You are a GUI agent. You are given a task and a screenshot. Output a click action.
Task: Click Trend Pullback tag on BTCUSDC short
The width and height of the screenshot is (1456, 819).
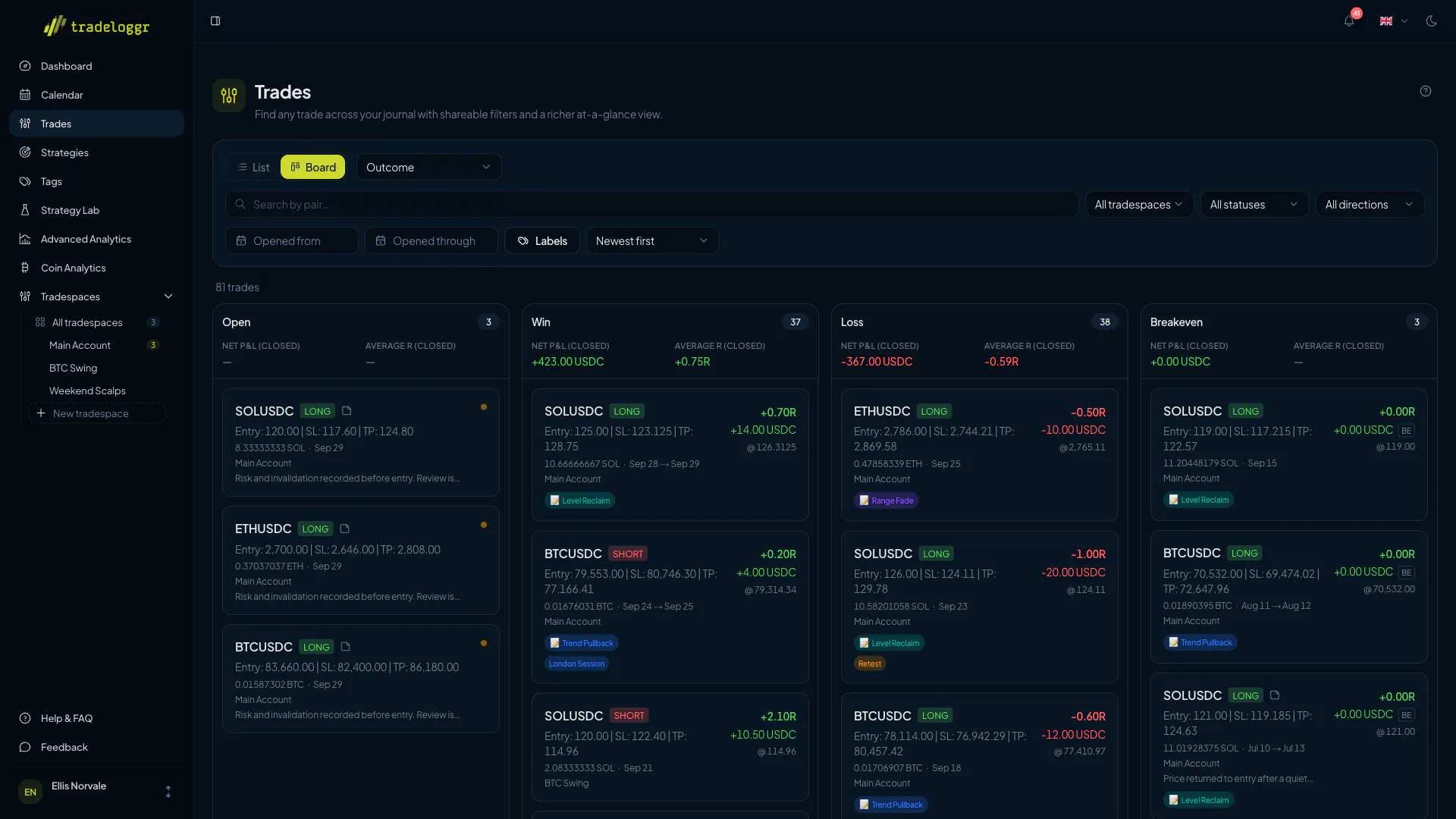582,643
